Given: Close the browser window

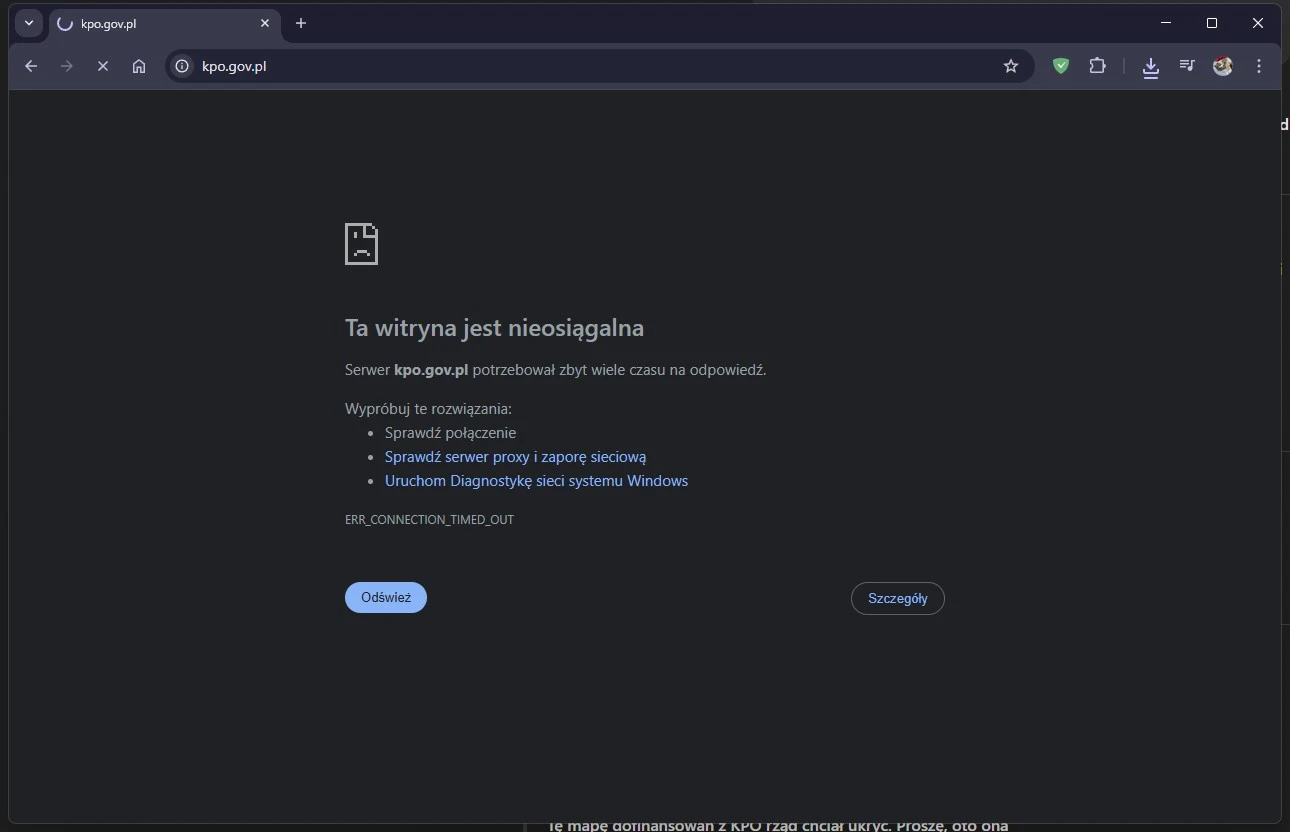Looking at the screenshot, I should (x=1258, y=23).
